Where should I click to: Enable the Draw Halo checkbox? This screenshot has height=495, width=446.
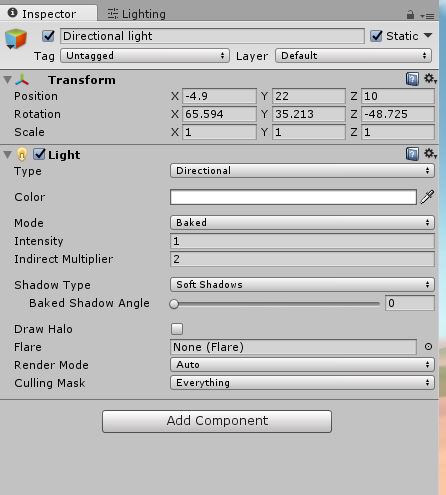(177, 329)
